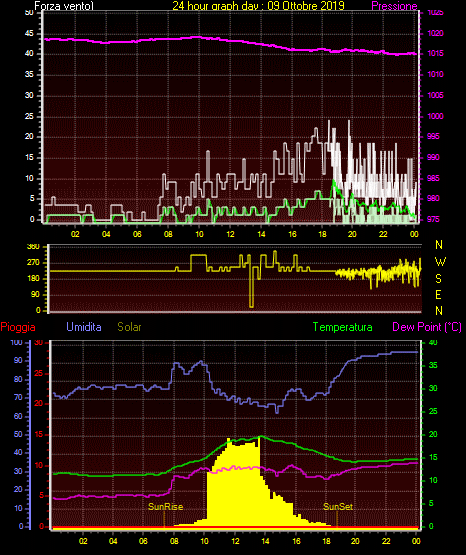Click the 'Dew Point (°C)' legend label
Screen dimensions: 466x555
pyautogui.click(x=427, y=326)
